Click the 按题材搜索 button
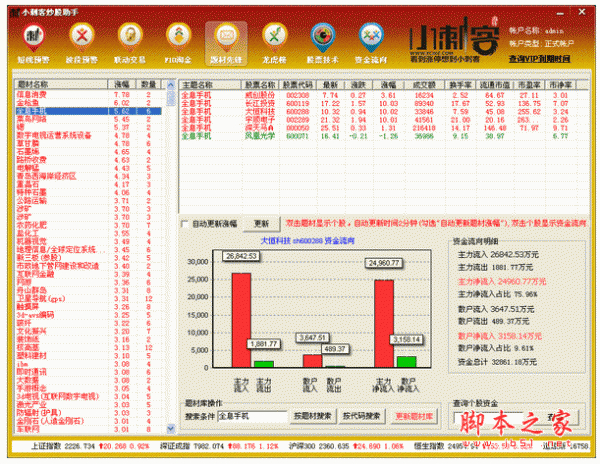 [x=313, y=416]
